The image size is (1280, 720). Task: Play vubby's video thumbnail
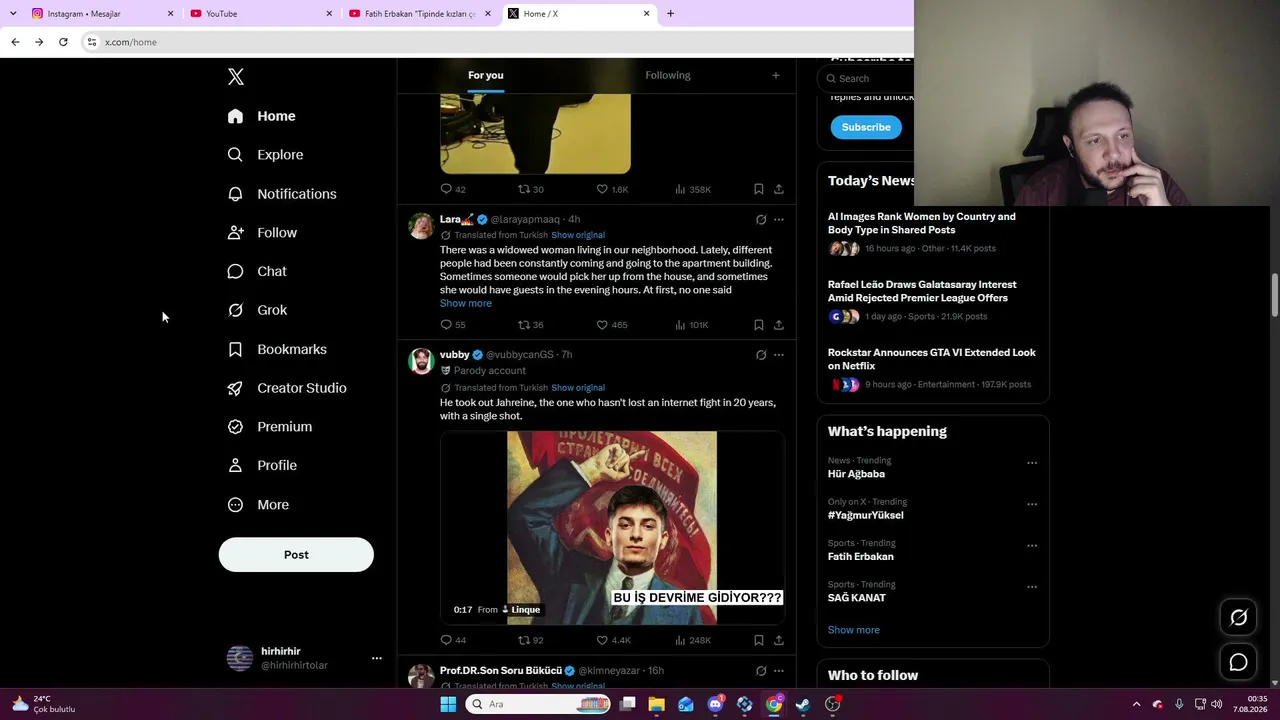click(612, 528)
